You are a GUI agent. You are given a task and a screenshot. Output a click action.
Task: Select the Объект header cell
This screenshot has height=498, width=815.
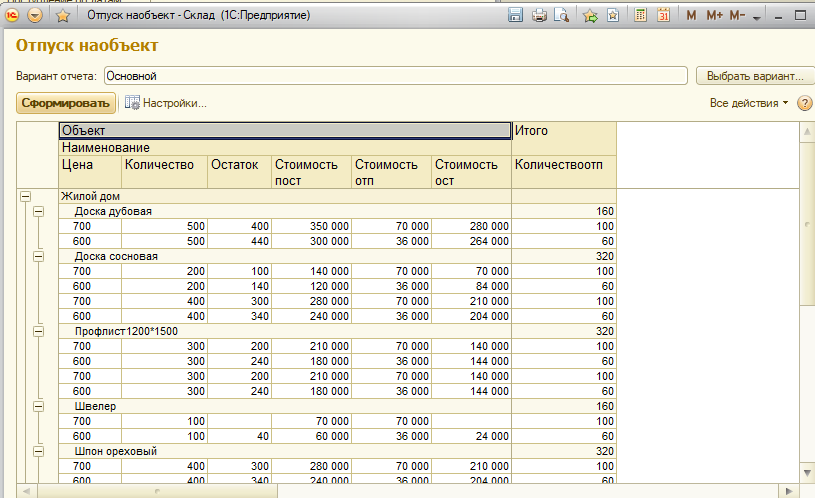285,130
